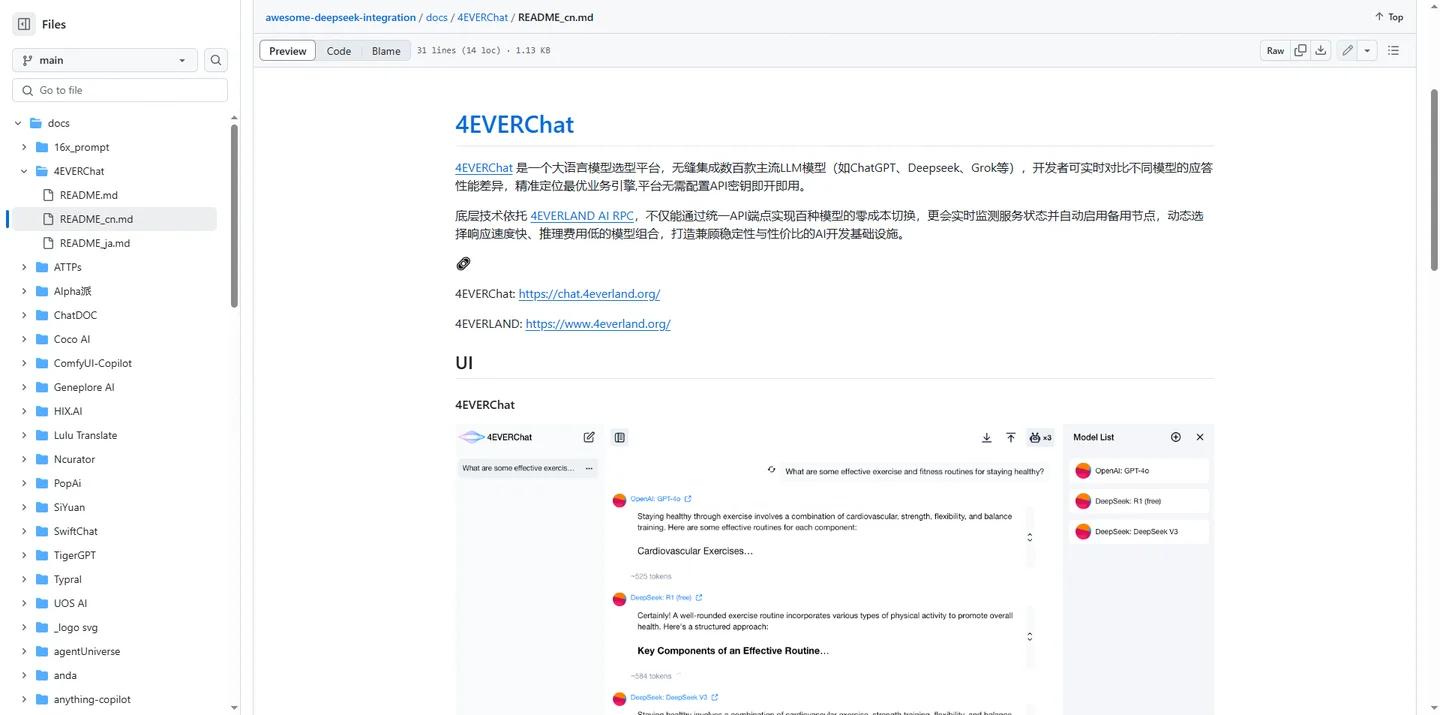Click the file tree scrollbar
1440x715 pixels.
click(x=234, y=215)
